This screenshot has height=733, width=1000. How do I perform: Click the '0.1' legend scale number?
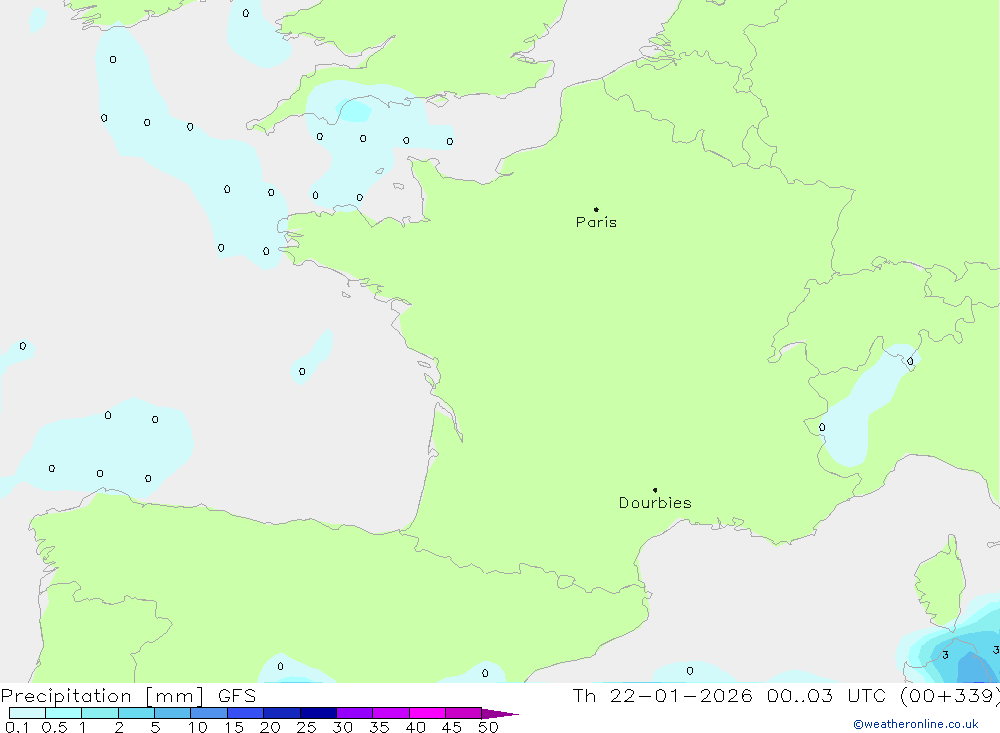click(17, 727)
